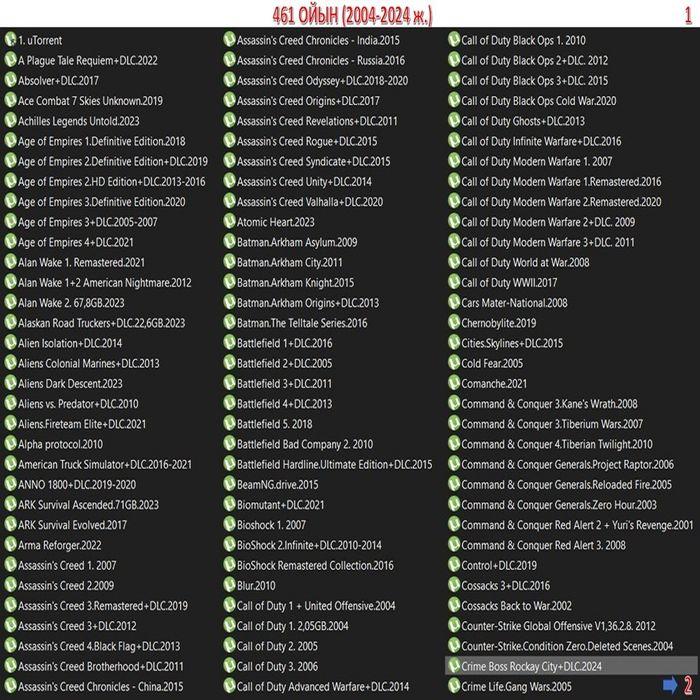
Task: Click the torrent icon beside Cold Fear.2005
Action: click(x=454, y=363)
